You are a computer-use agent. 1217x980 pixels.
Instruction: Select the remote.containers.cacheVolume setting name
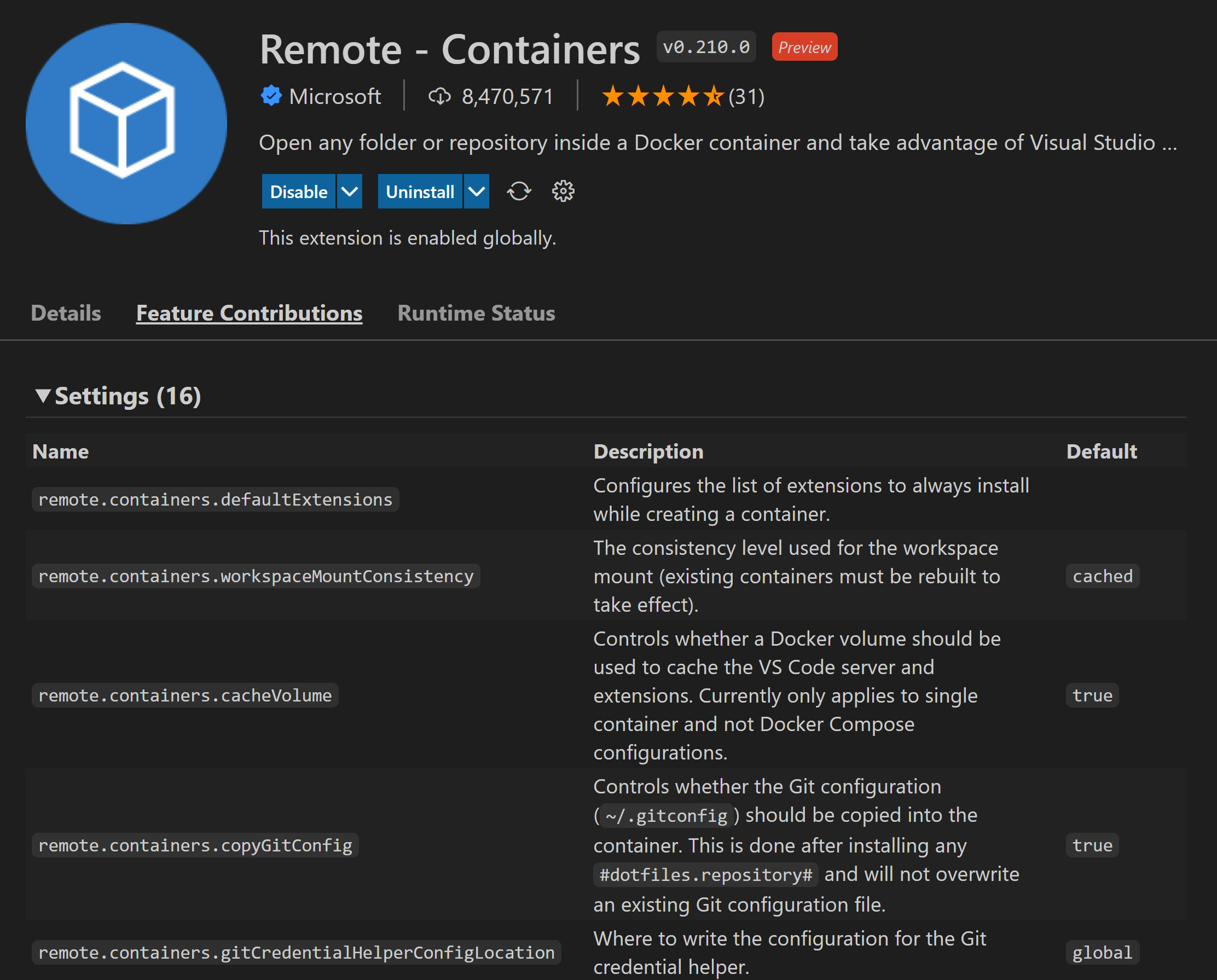[x=184, y=695]
